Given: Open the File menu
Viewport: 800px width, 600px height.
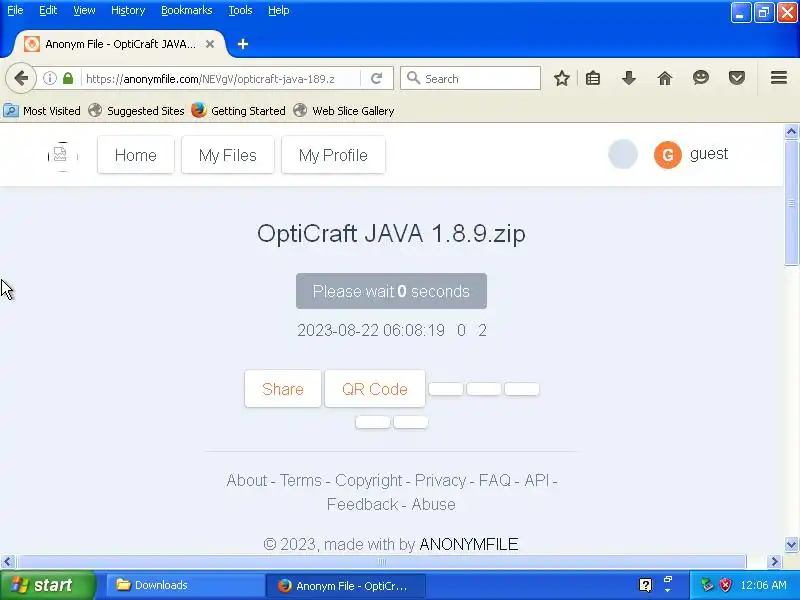Looking at the screenshot, I should [x=15, y=10].
